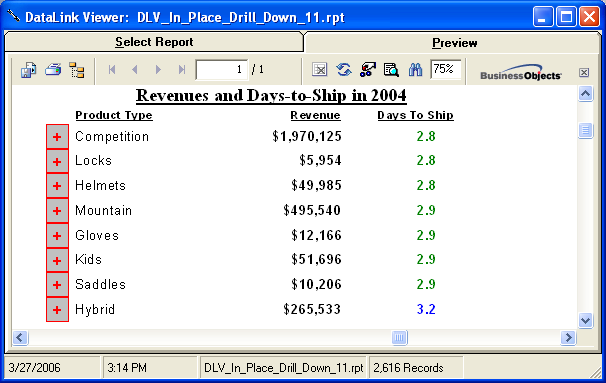Select the Locks product type text
Screen dimensions: 606x383
point(94,160)
